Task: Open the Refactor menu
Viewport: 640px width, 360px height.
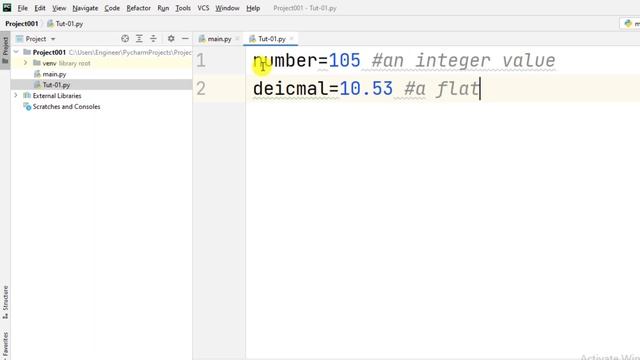Action: click(138, 8)
